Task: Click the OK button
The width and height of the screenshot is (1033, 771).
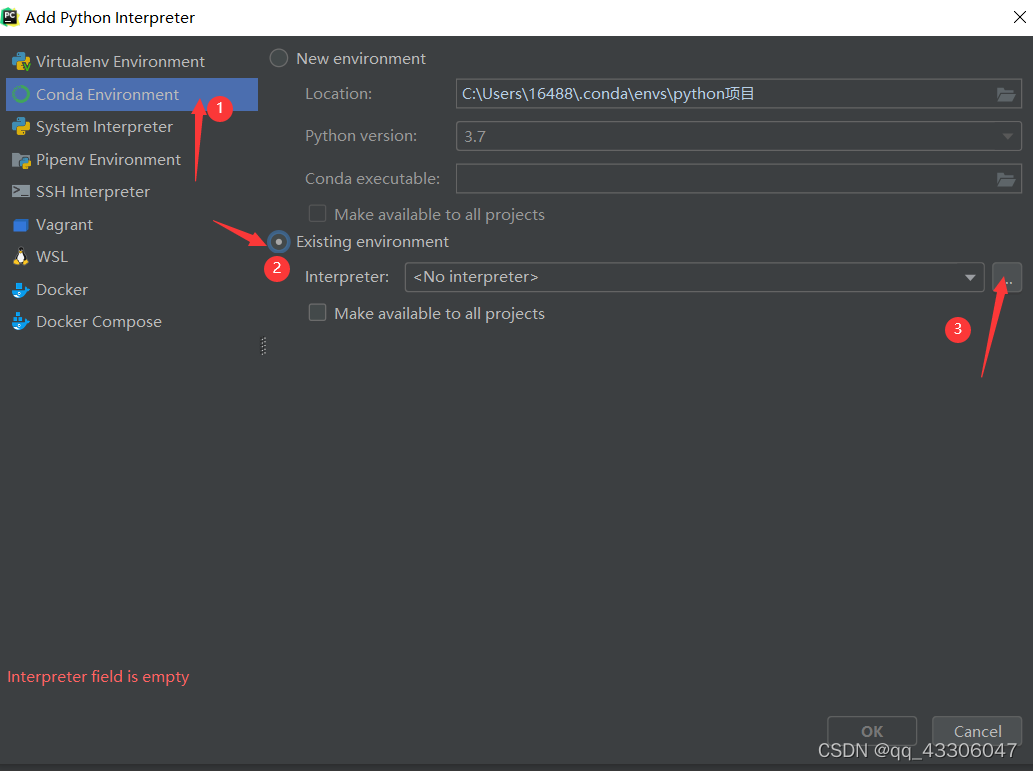Action: pyautogui.click(x=872, y=731)
